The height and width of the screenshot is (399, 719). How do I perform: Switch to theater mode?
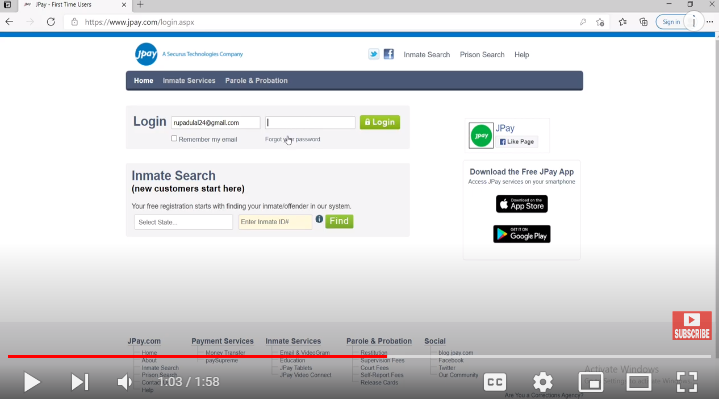pyautogui.click(x=639, y=382)
